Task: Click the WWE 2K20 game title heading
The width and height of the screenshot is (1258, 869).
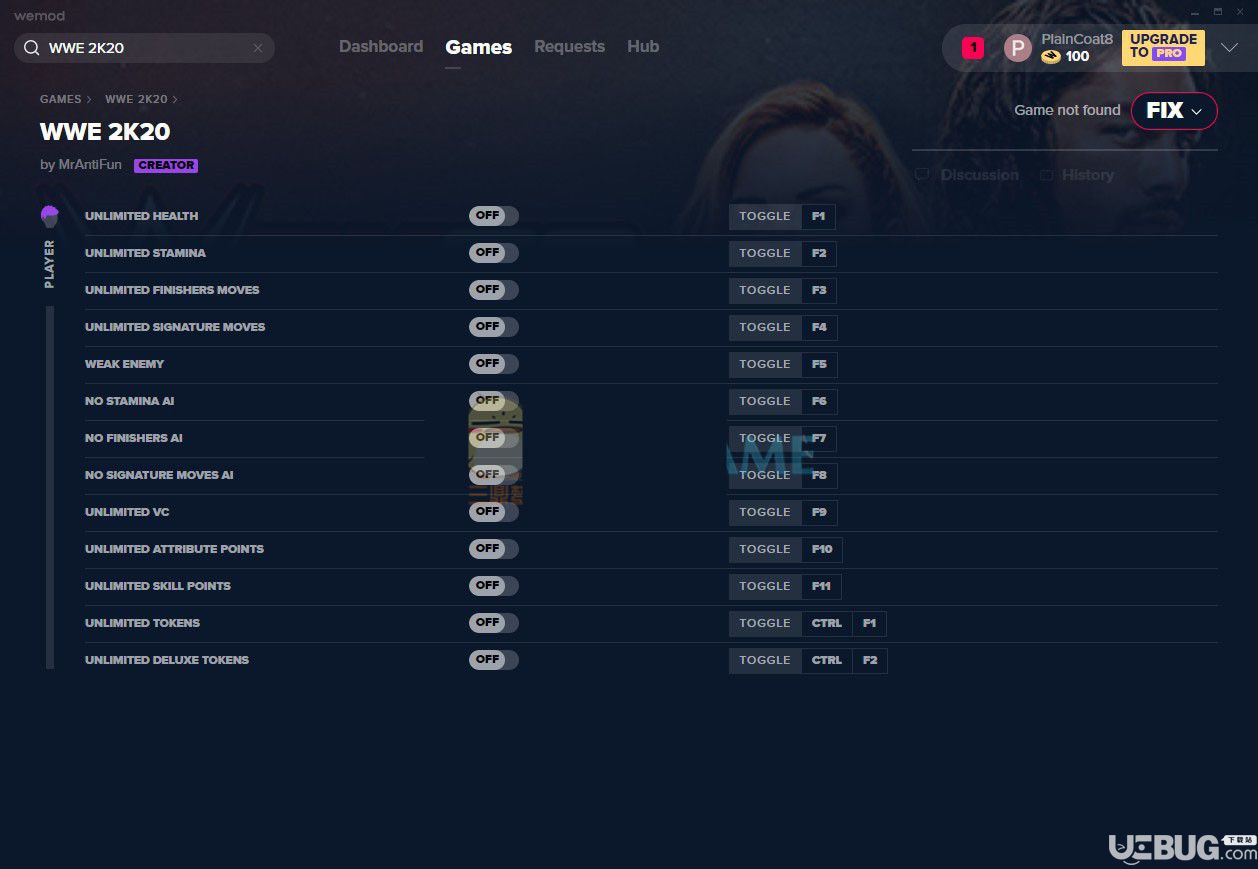Action: pyautogui.click(x=105, y=132)
